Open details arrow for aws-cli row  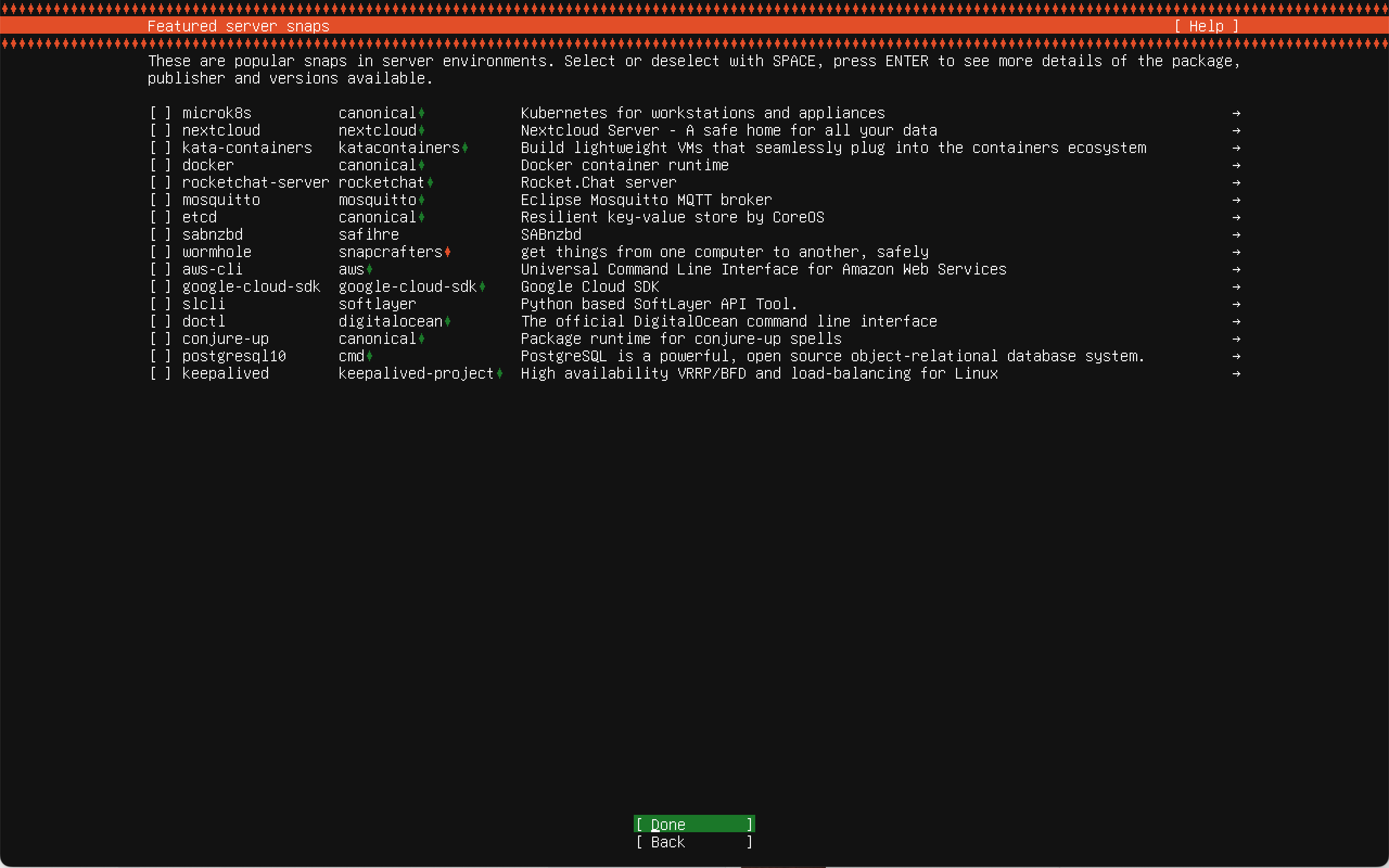coord(1237,269)
